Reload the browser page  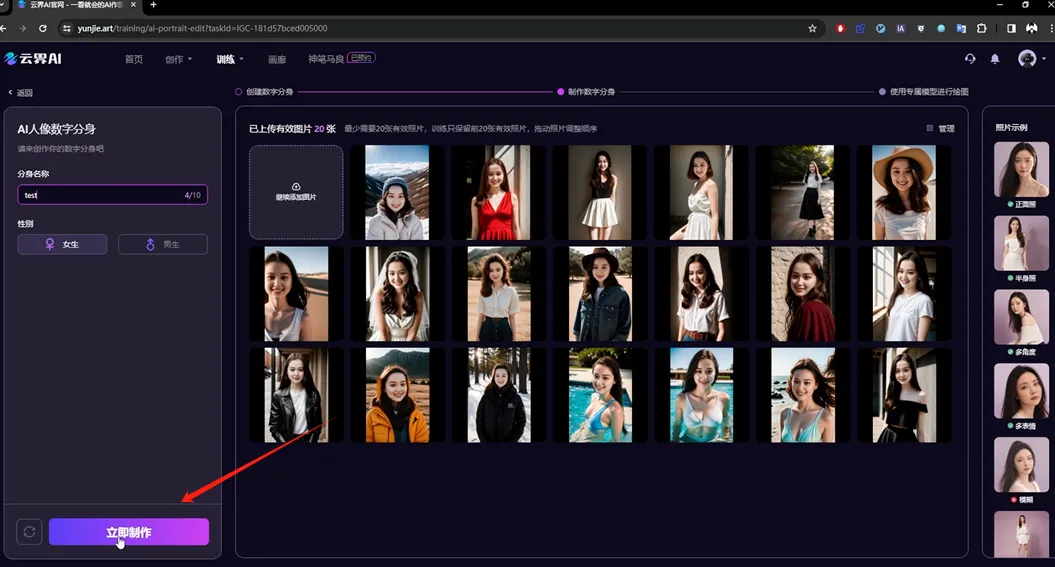42,28
